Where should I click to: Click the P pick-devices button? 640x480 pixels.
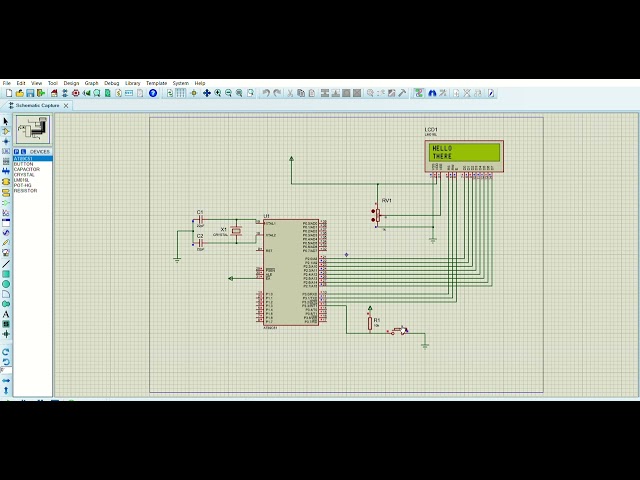(17, 152)
